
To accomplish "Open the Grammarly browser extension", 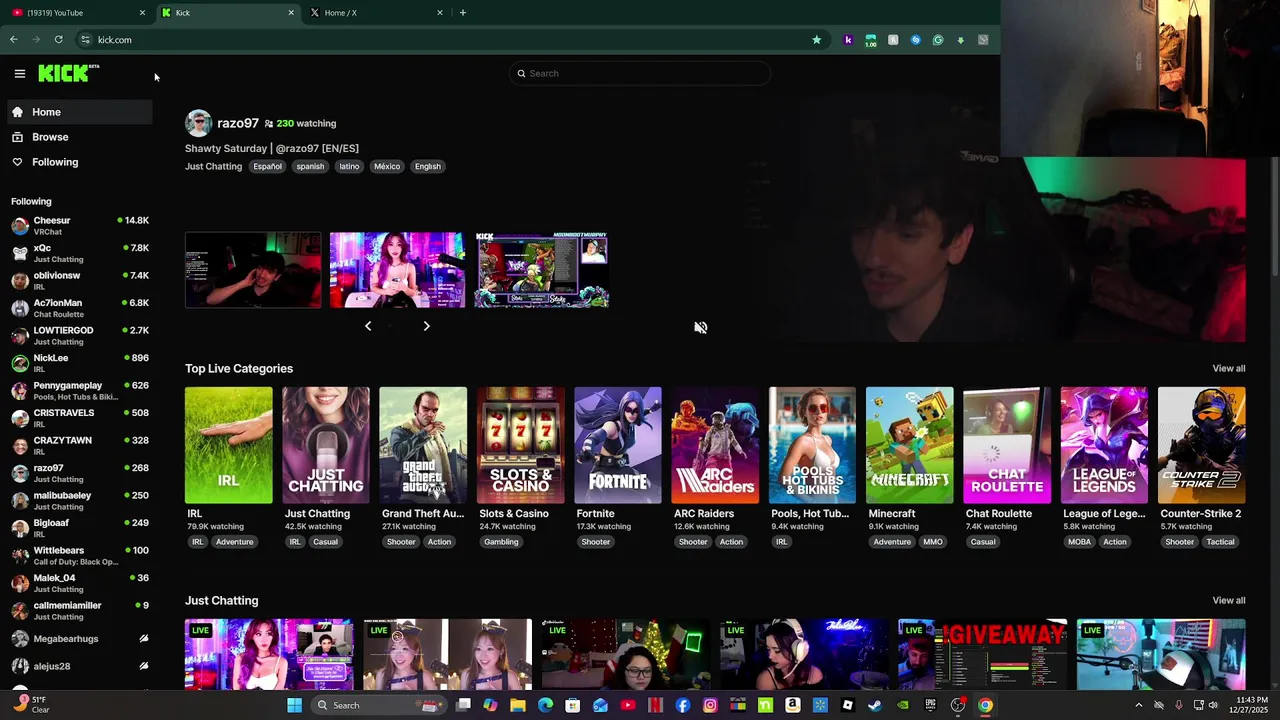I will [938, 40].
